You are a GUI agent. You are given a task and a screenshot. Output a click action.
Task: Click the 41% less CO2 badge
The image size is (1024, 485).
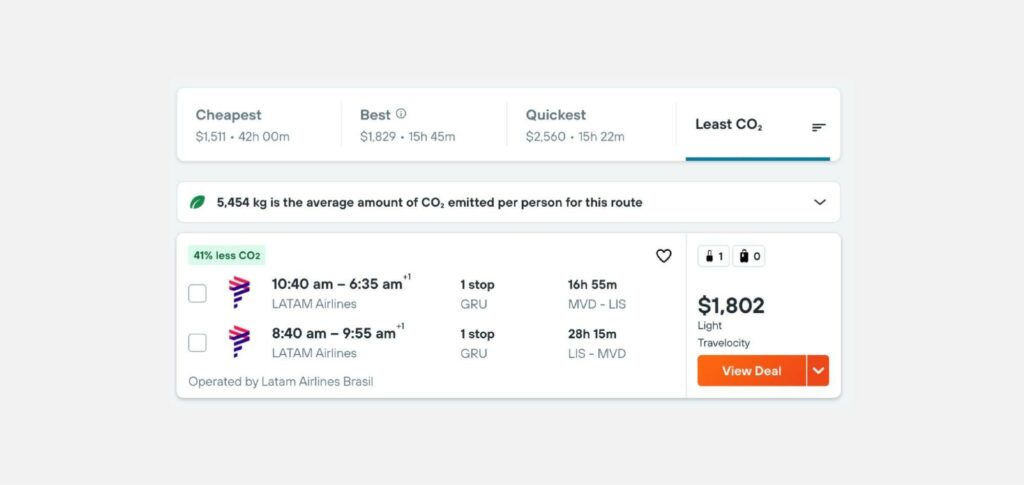point(227,255)
